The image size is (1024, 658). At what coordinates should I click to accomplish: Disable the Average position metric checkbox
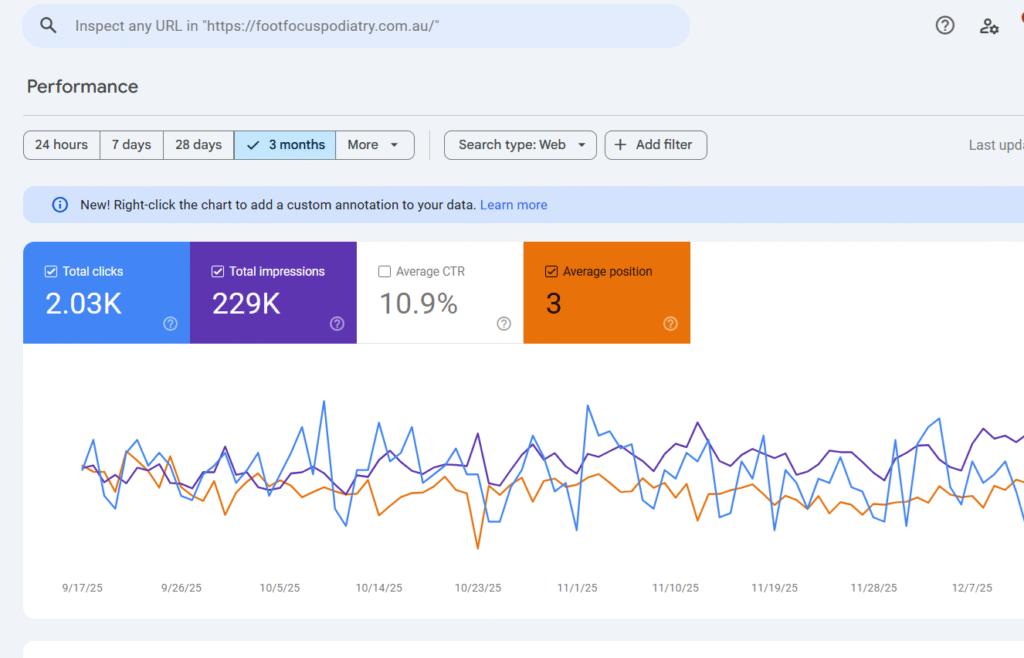tap(551, 271)
